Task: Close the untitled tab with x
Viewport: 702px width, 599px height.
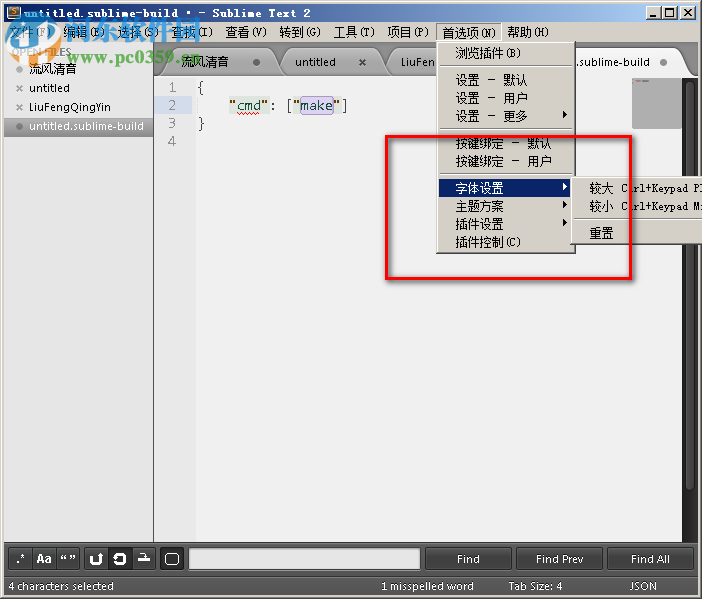Action: point(362,63)
